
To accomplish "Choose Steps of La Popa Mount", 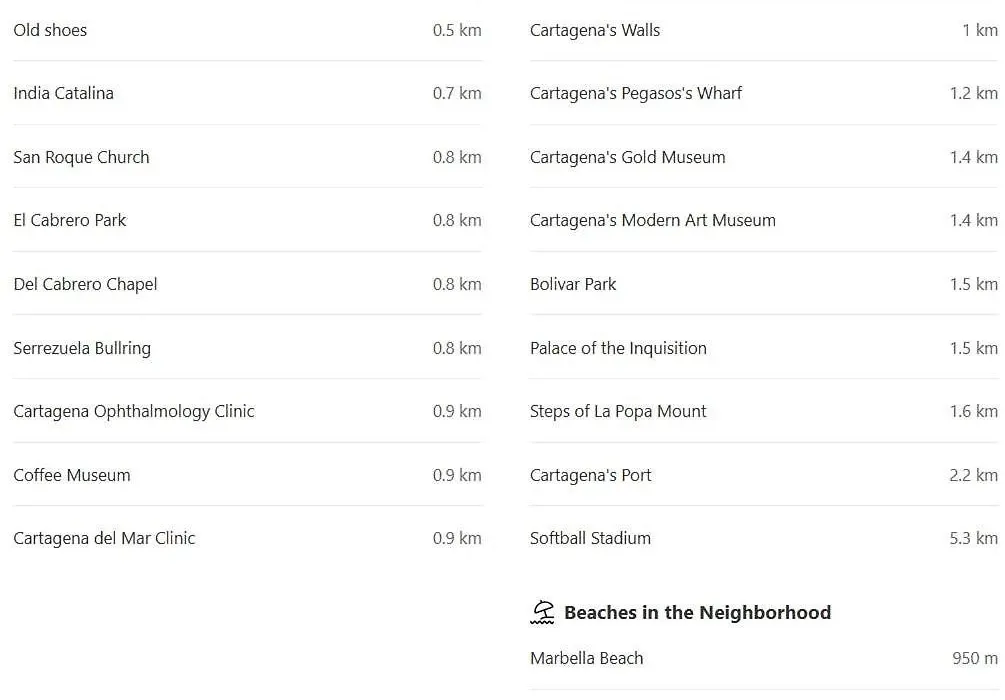I will tap(763, 411).
